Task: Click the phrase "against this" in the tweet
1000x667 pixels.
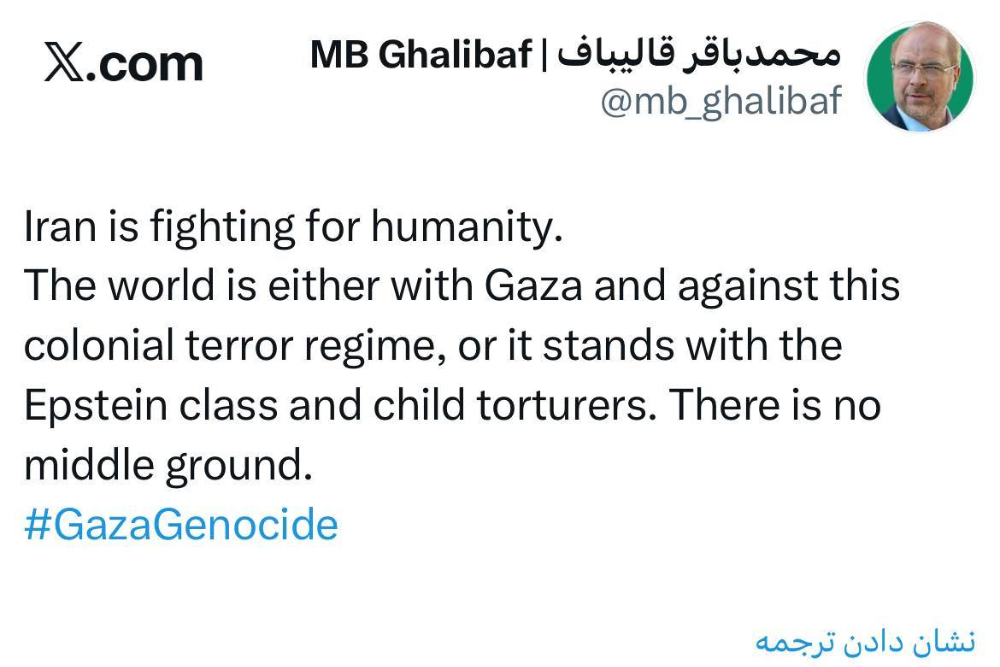Action: 790,287
